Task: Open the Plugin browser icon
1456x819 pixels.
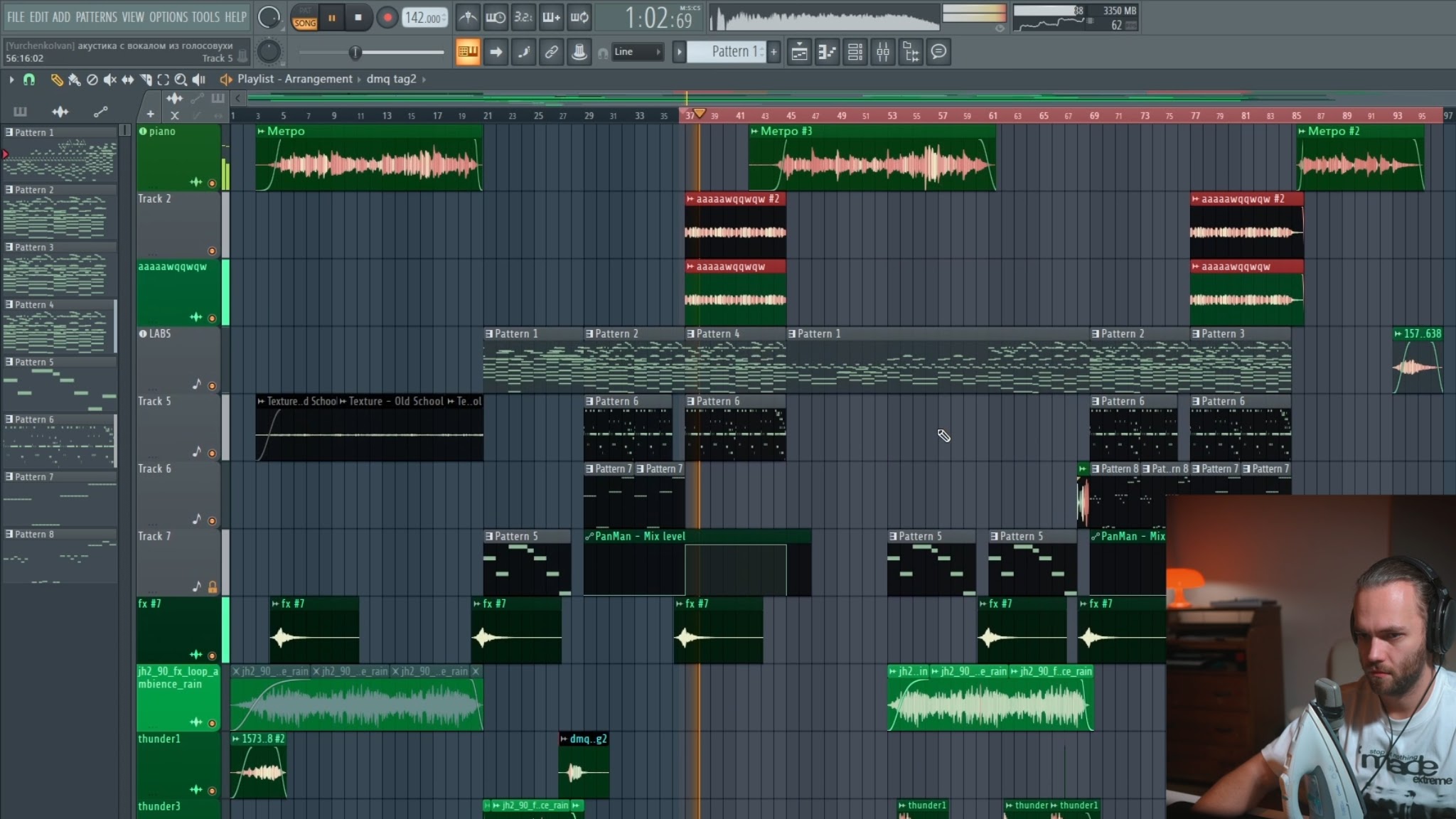Action: (x=911, y=52)
